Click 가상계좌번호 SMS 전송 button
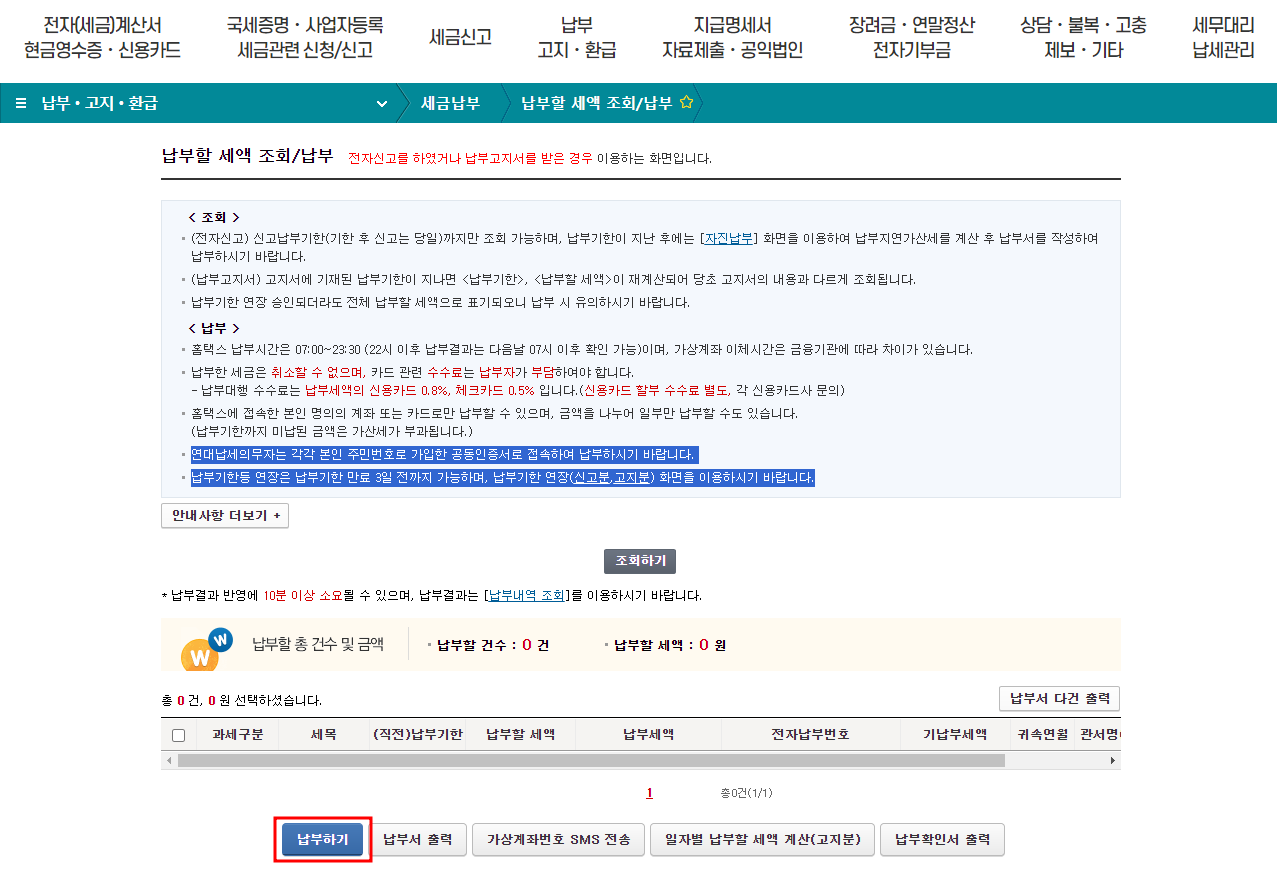 tap(558, 840)
